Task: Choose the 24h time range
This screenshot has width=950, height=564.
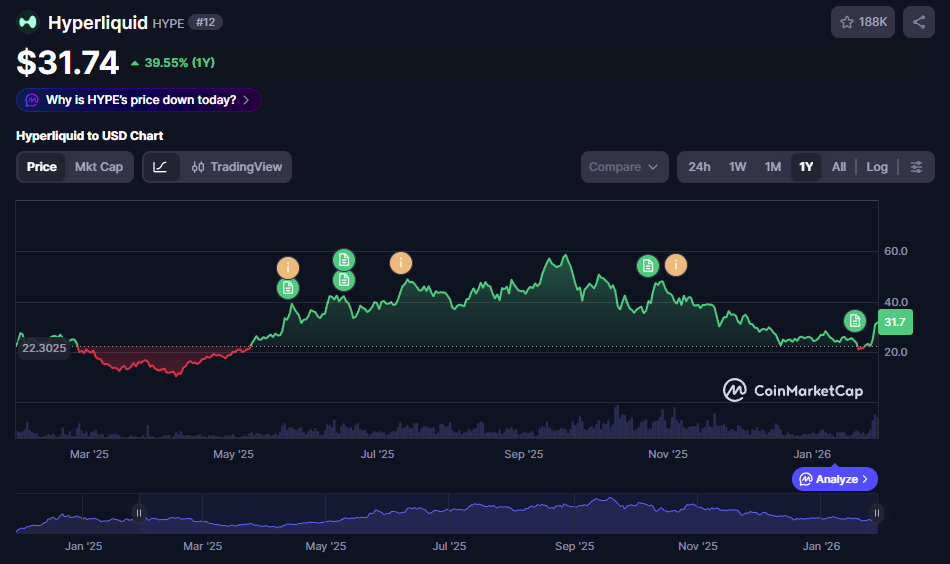Action: click(x=699, y=167)
